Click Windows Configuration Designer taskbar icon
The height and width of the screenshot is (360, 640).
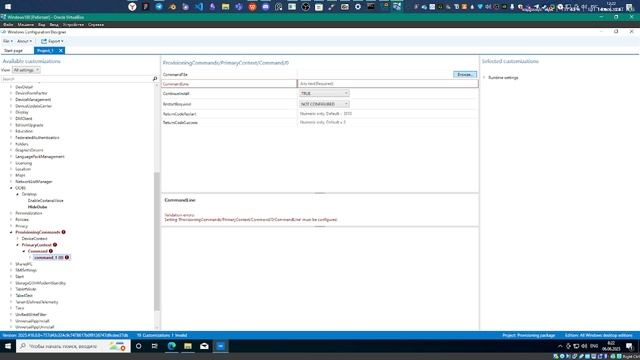coord(221,346)
